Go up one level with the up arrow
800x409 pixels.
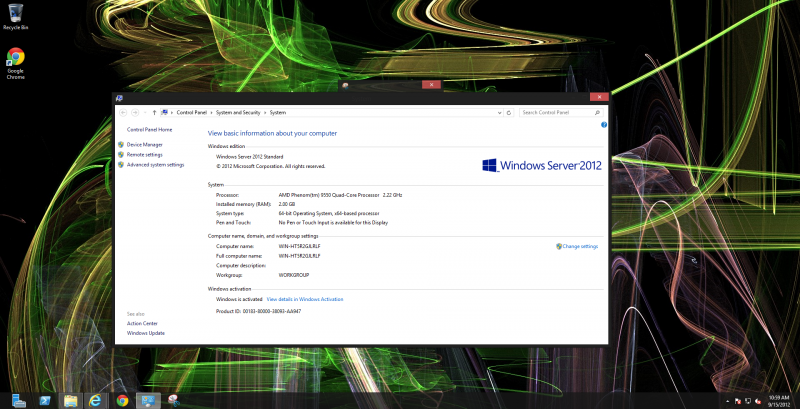point(154,112)
